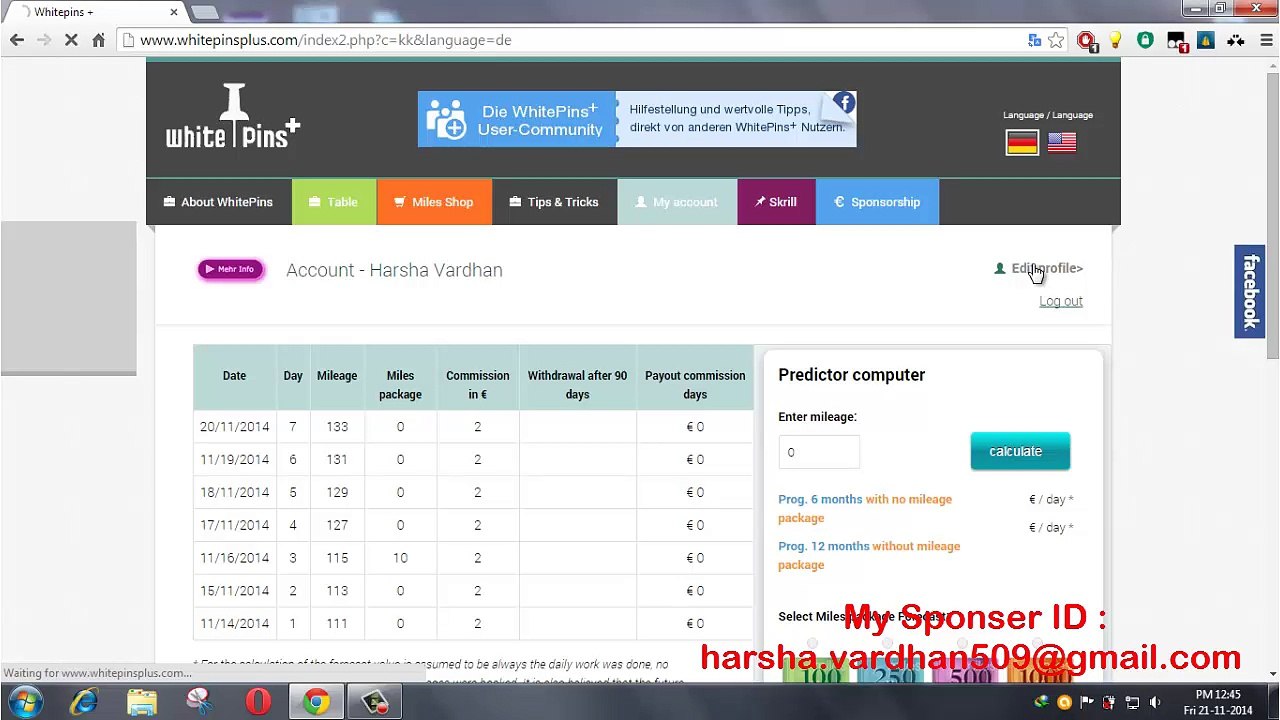Select the date cell 15/11/2014

pos(234,591)
